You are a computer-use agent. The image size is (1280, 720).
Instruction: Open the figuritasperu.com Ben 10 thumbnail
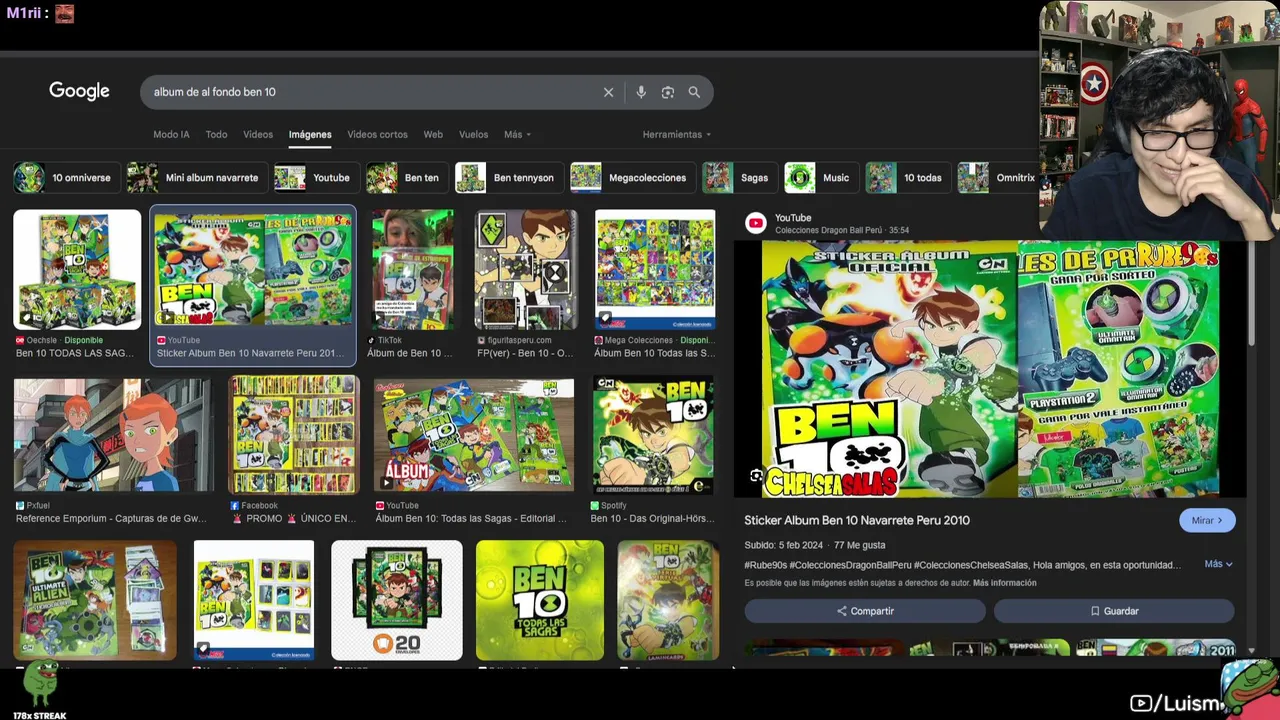(x=526, y=269)
